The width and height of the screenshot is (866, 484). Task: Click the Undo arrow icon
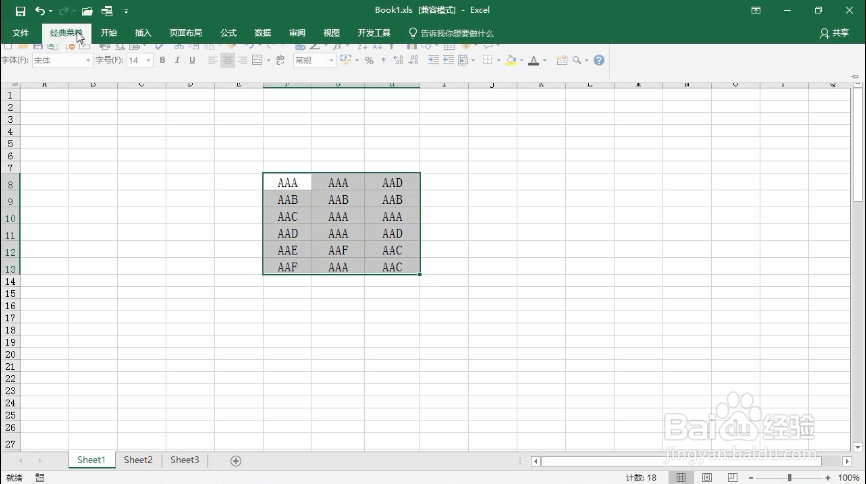click(40, 10)
